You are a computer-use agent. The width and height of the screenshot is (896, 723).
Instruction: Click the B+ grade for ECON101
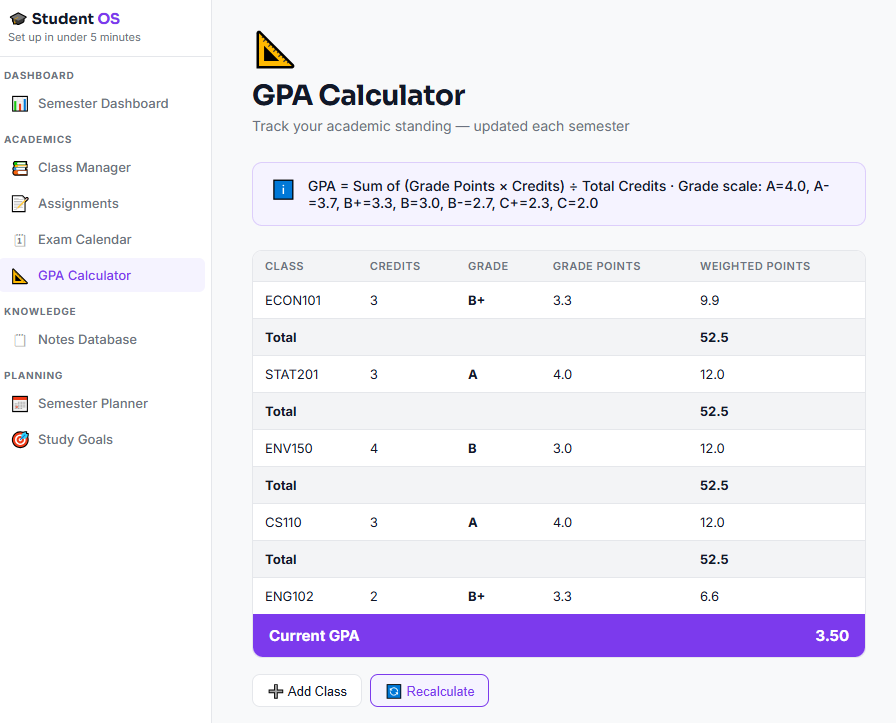point(476,301)
